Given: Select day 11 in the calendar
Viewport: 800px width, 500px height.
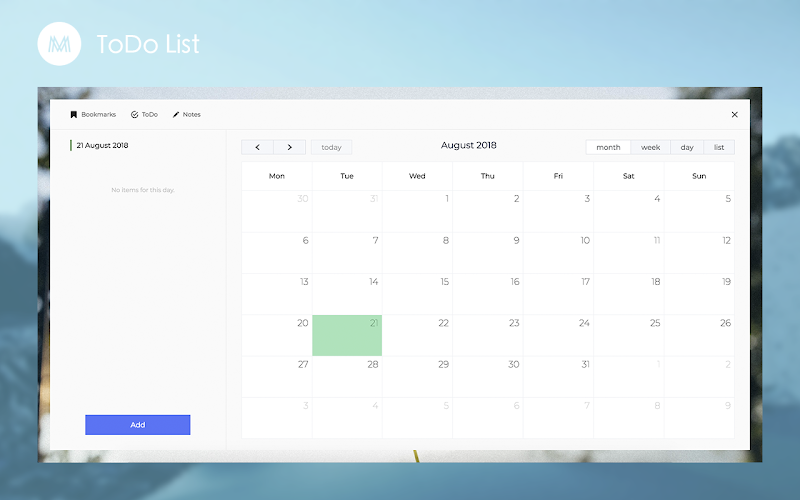Looking at the screenshot, I should pyautogui.click(x=629, y=253).
